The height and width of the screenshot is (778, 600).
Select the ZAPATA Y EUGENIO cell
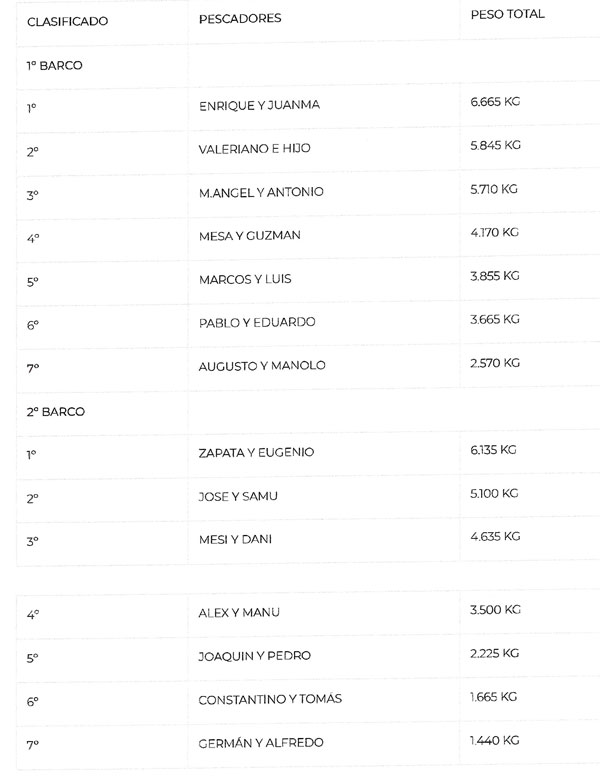tap(256, 453)
